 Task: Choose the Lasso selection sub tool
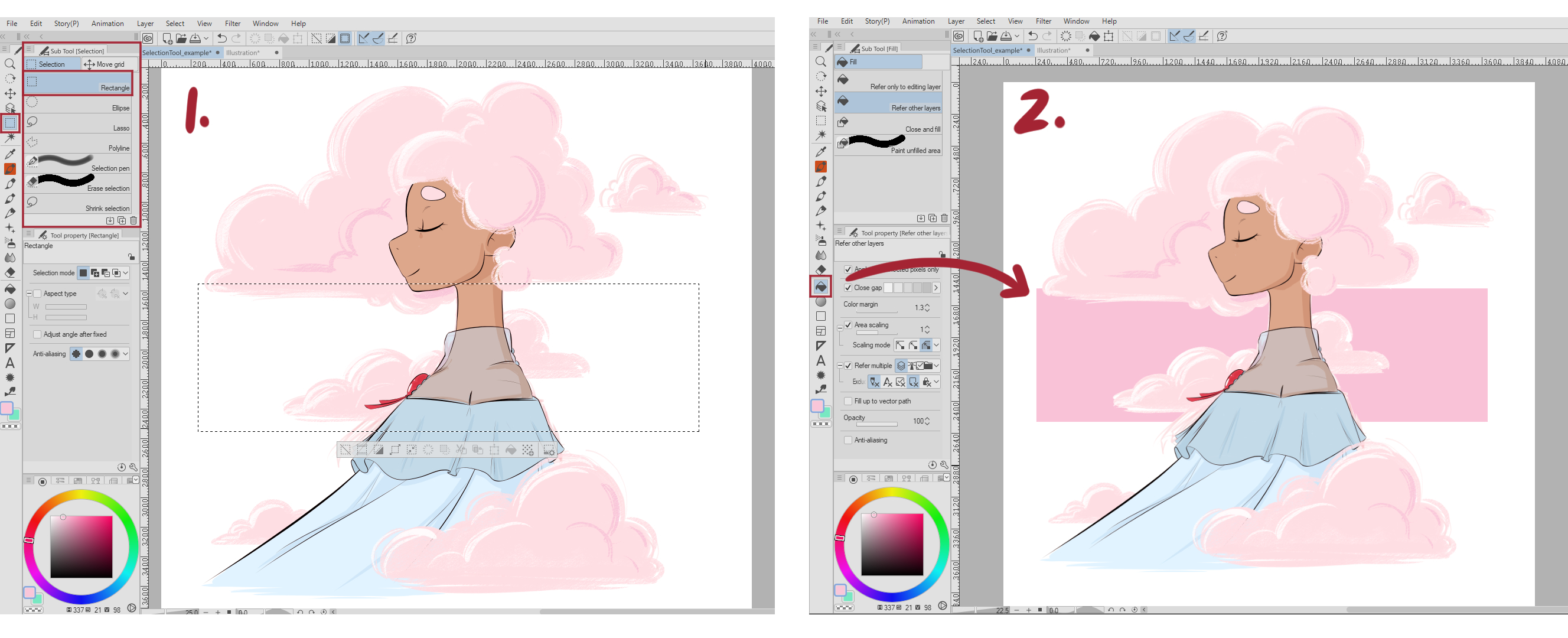pos(77,123)
